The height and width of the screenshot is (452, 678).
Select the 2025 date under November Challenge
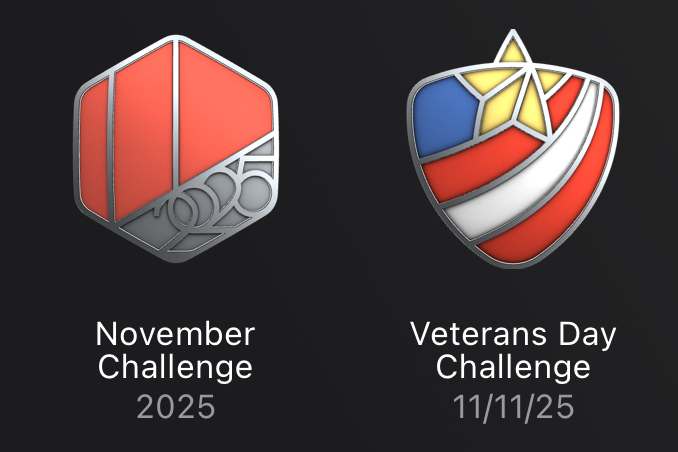176,407
